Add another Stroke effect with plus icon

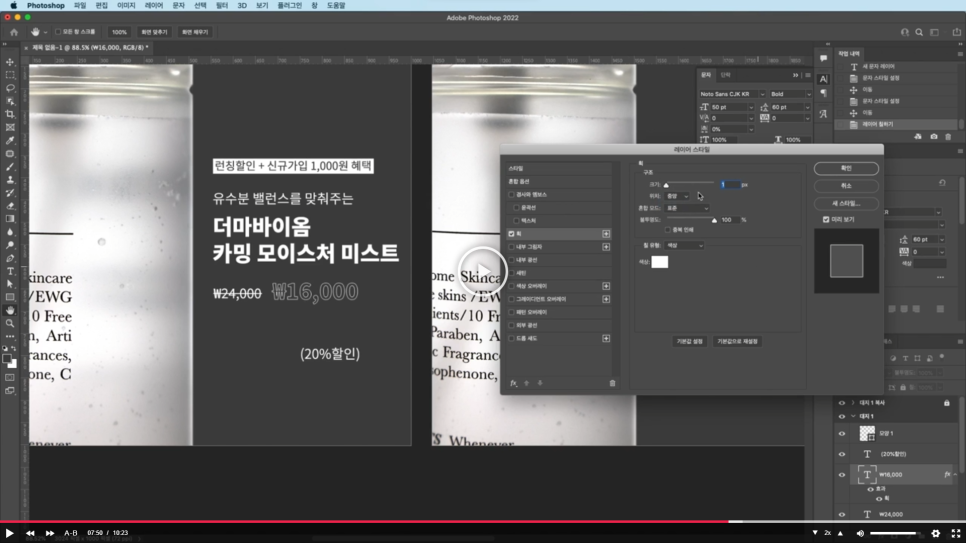tap(606, 234)
